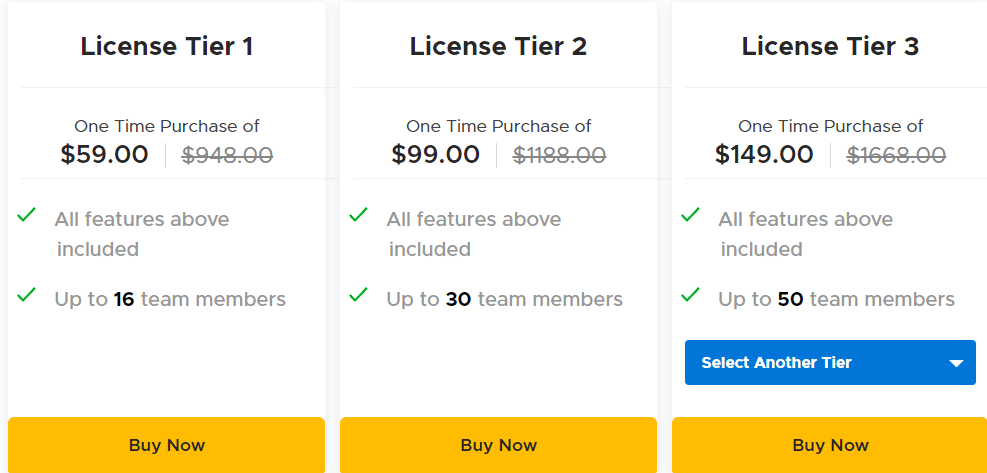987x473 pixels.
Task: Click Tier 1 green checkmark beside All features
Action: [x=27, y=215]
